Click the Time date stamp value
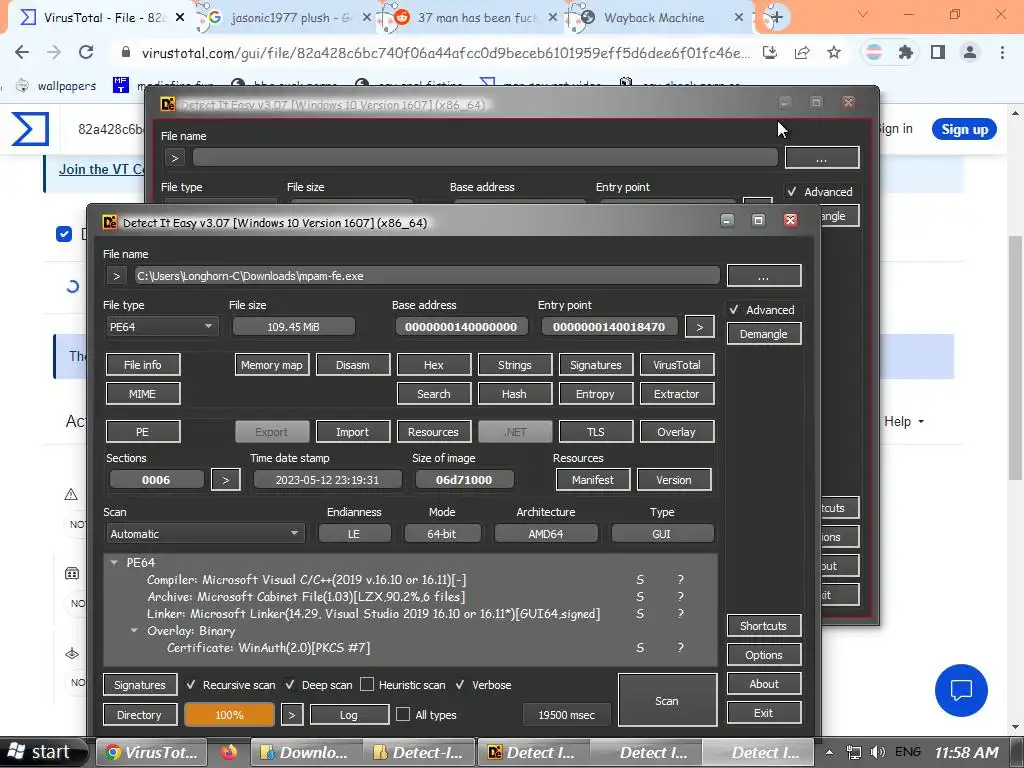The height and width of the screenshot is (768, 1024). [327, 479]
